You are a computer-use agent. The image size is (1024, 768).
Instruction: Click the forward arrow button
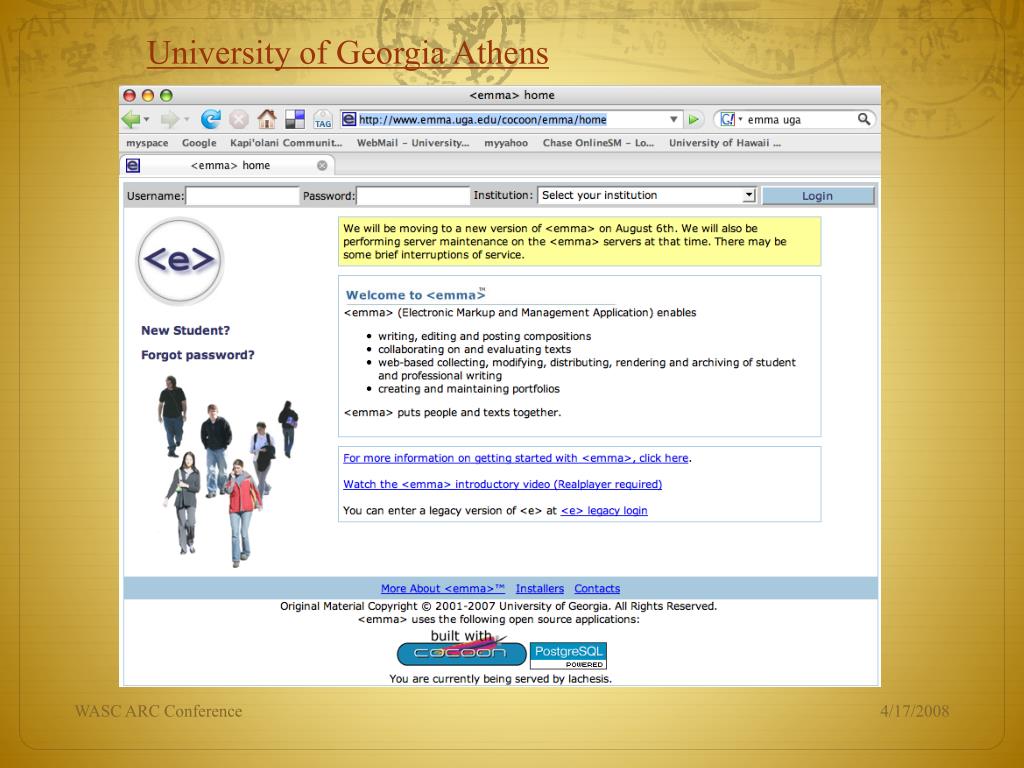click(169, 120)
